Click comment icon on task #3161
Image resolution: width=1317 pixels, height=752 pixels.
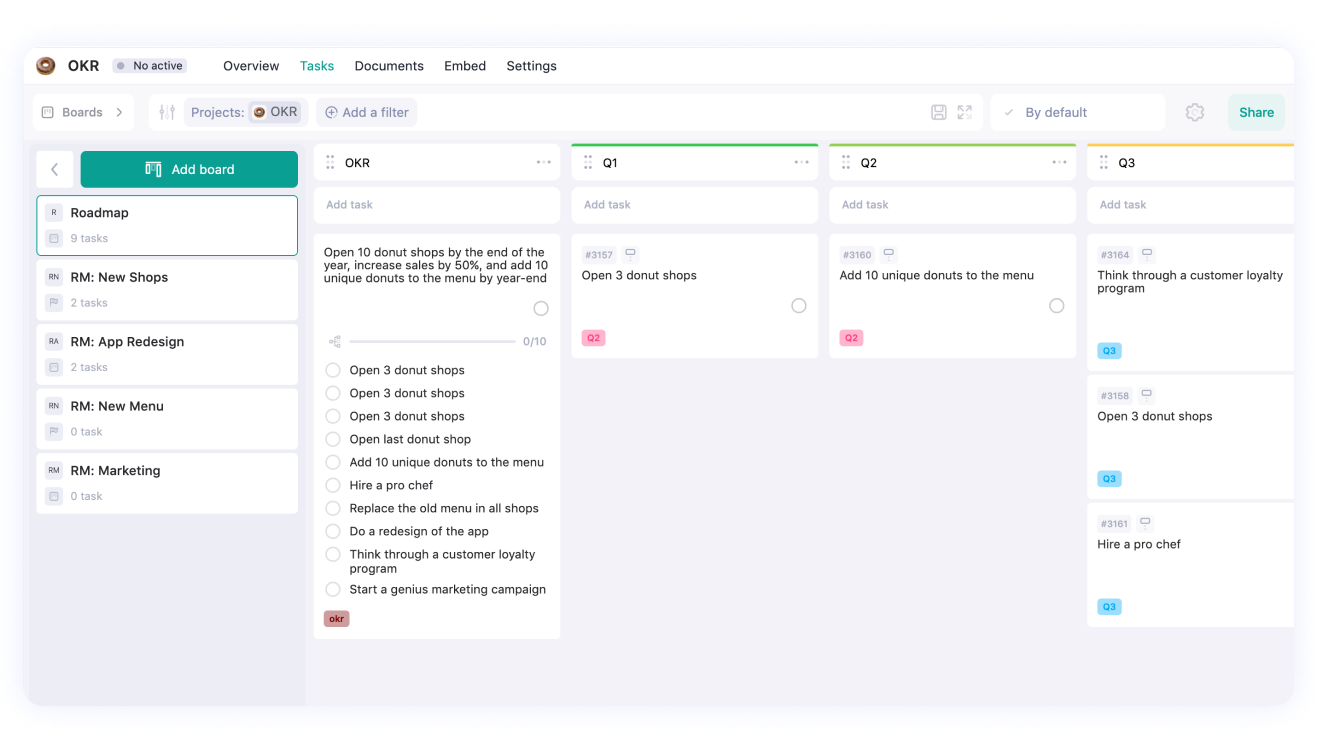pos(1146,523)
